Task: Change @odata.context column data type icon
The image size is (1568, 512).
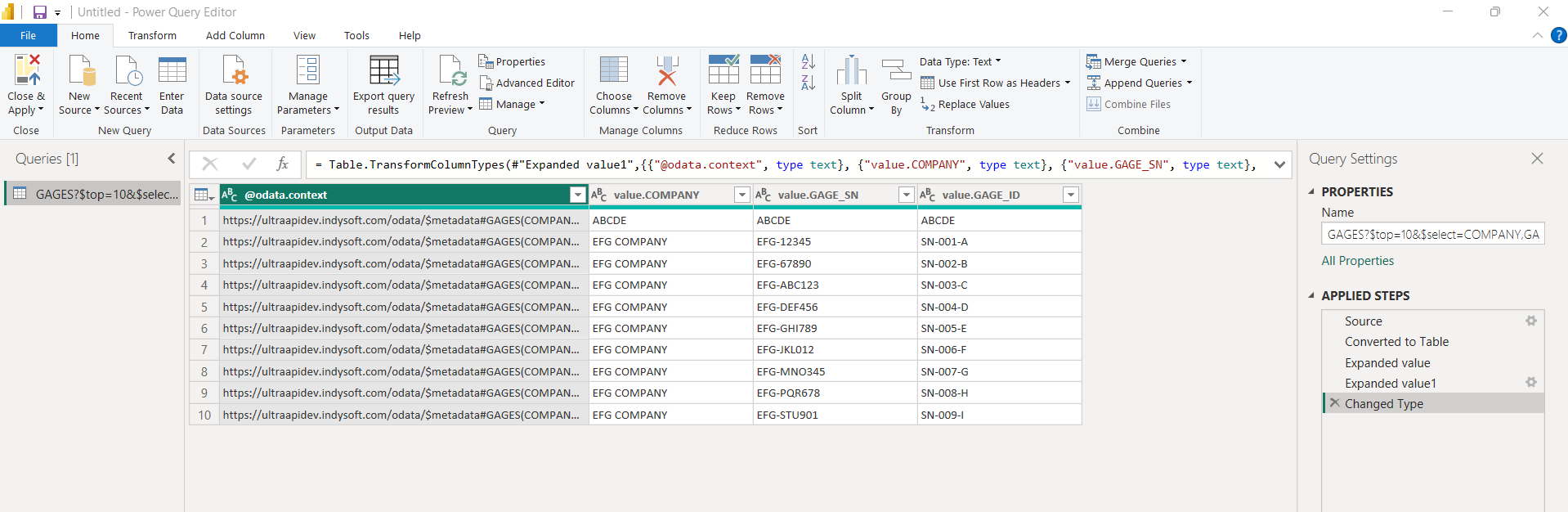Action: [230, 195]
